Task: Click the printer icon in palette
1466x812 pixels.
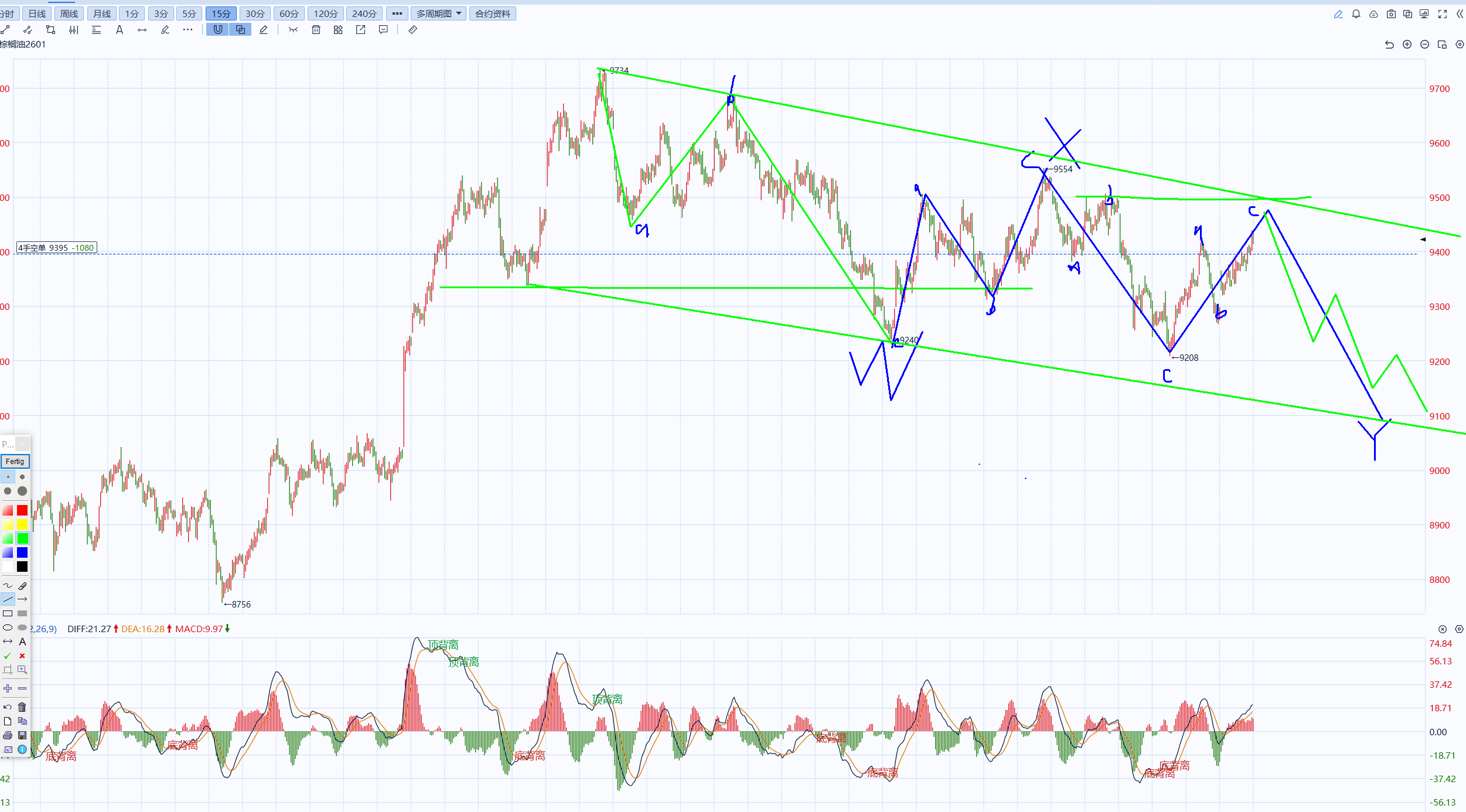Action: (x=8, y=735)
